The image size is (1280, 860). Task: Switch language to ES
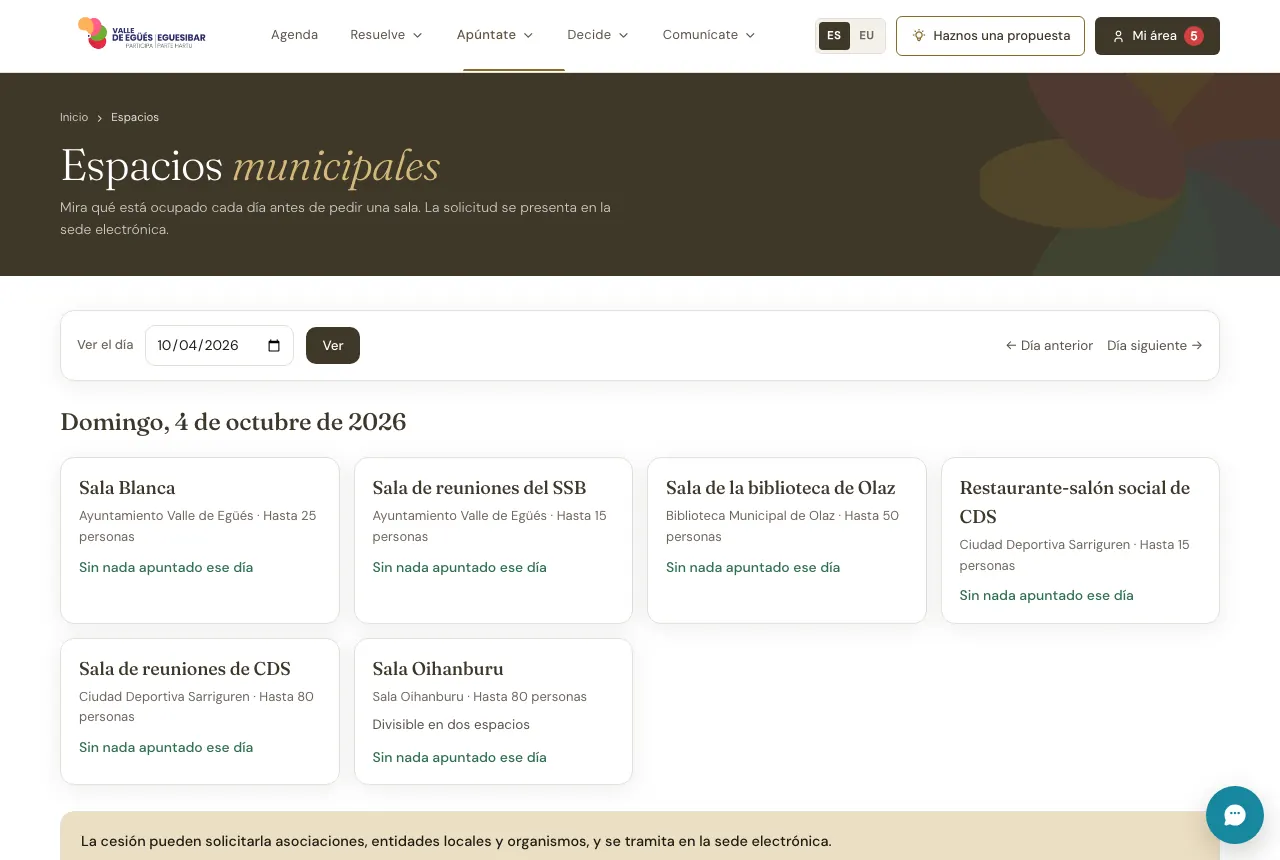[834, 36]
